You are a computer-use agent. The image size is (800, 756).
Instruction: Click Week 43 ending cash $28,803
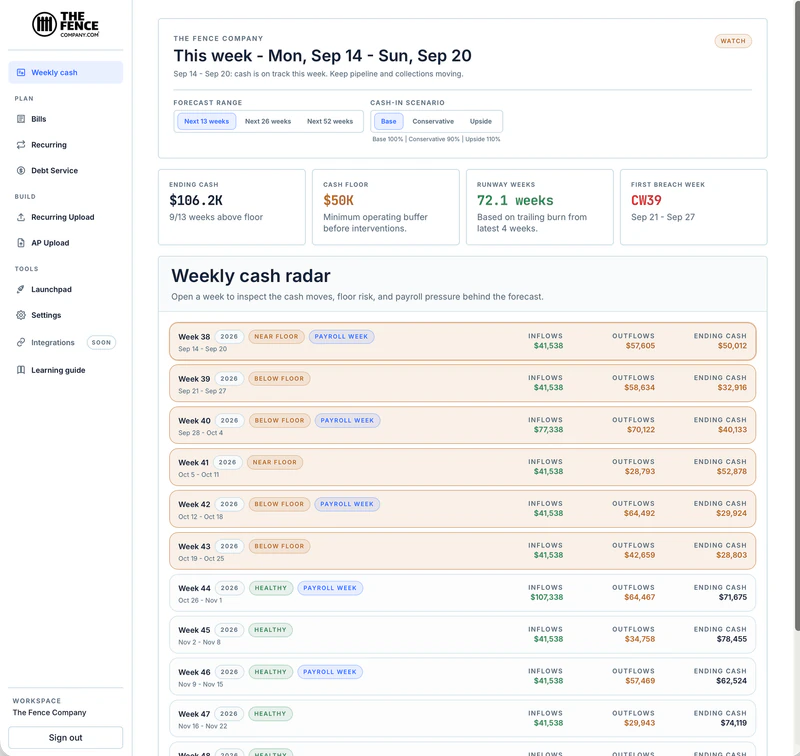pos(731,555)
